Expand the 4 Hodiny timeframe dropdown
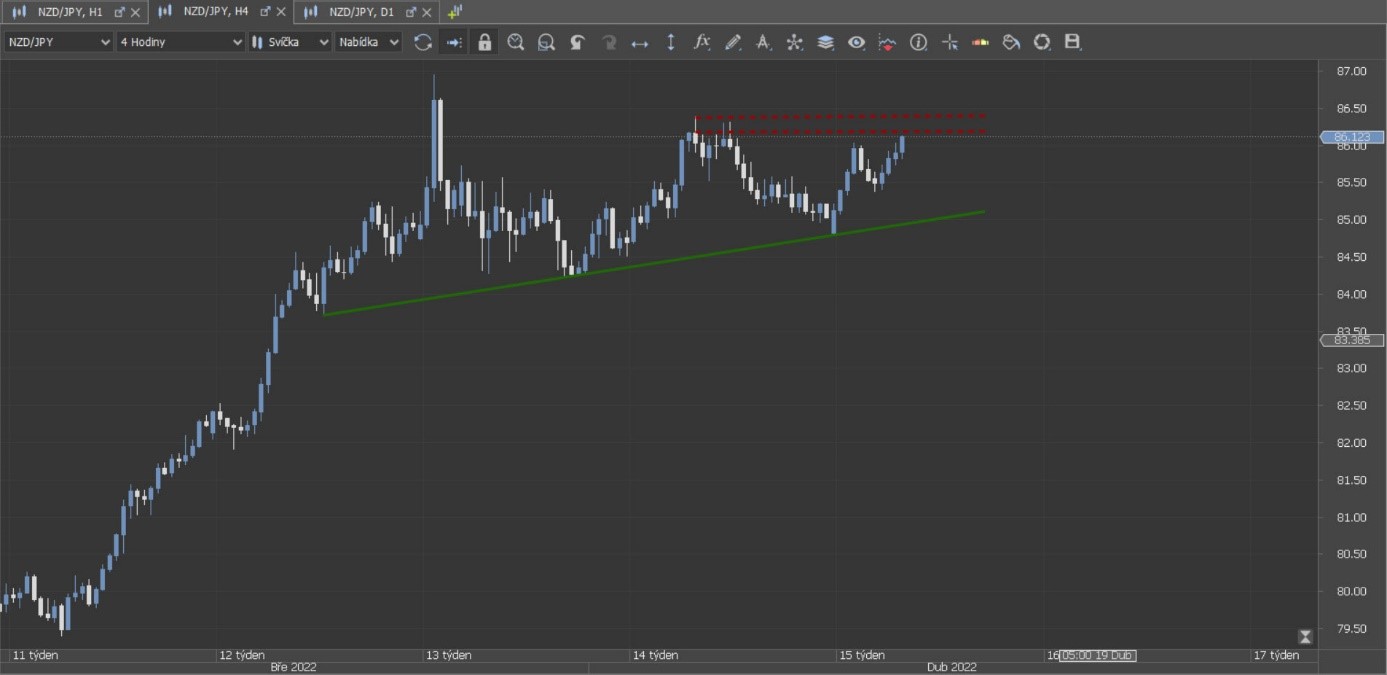This screenshot has width=1387, height=675. (x=180, y=42)
